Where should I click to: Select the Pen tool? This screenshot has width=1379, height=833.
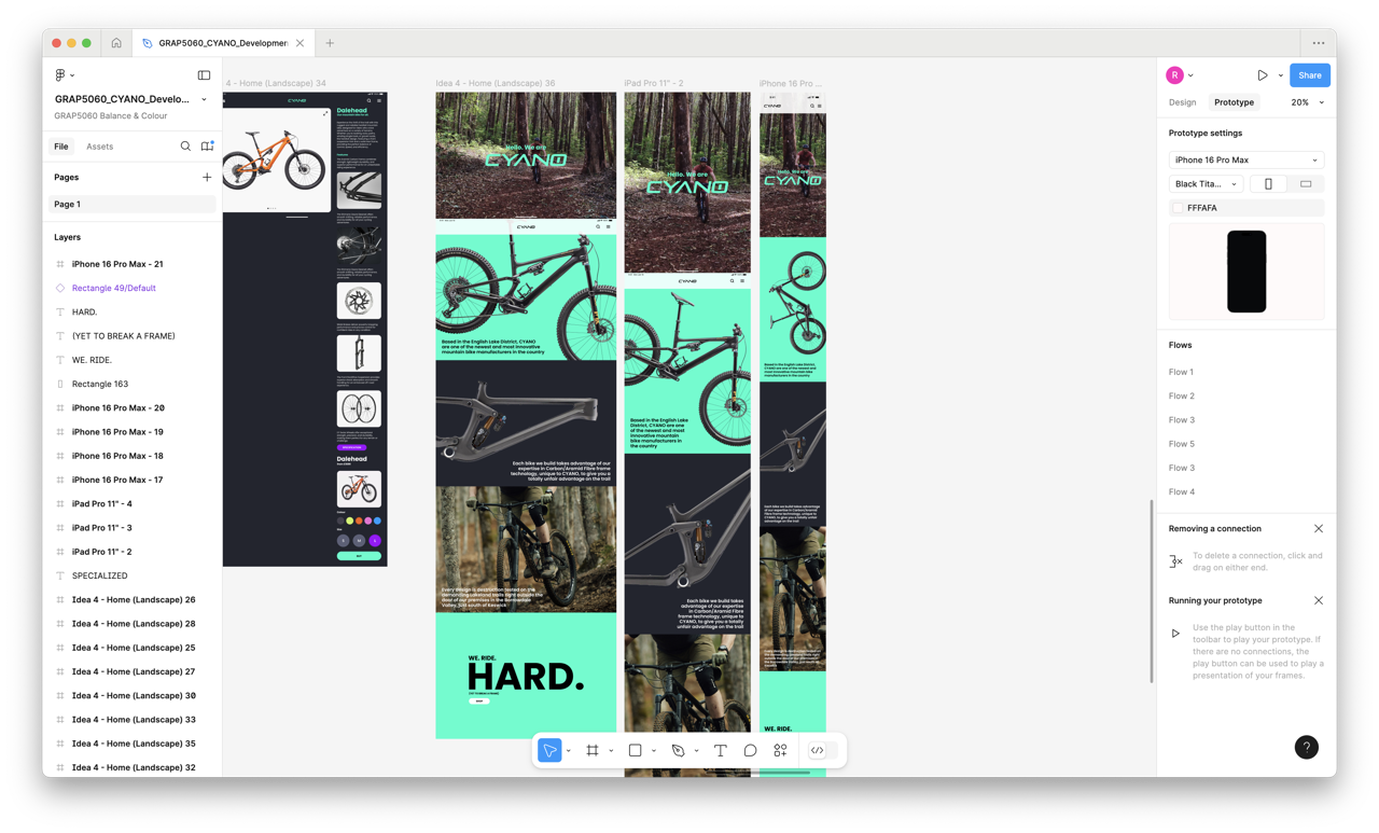tap(678, 750)
